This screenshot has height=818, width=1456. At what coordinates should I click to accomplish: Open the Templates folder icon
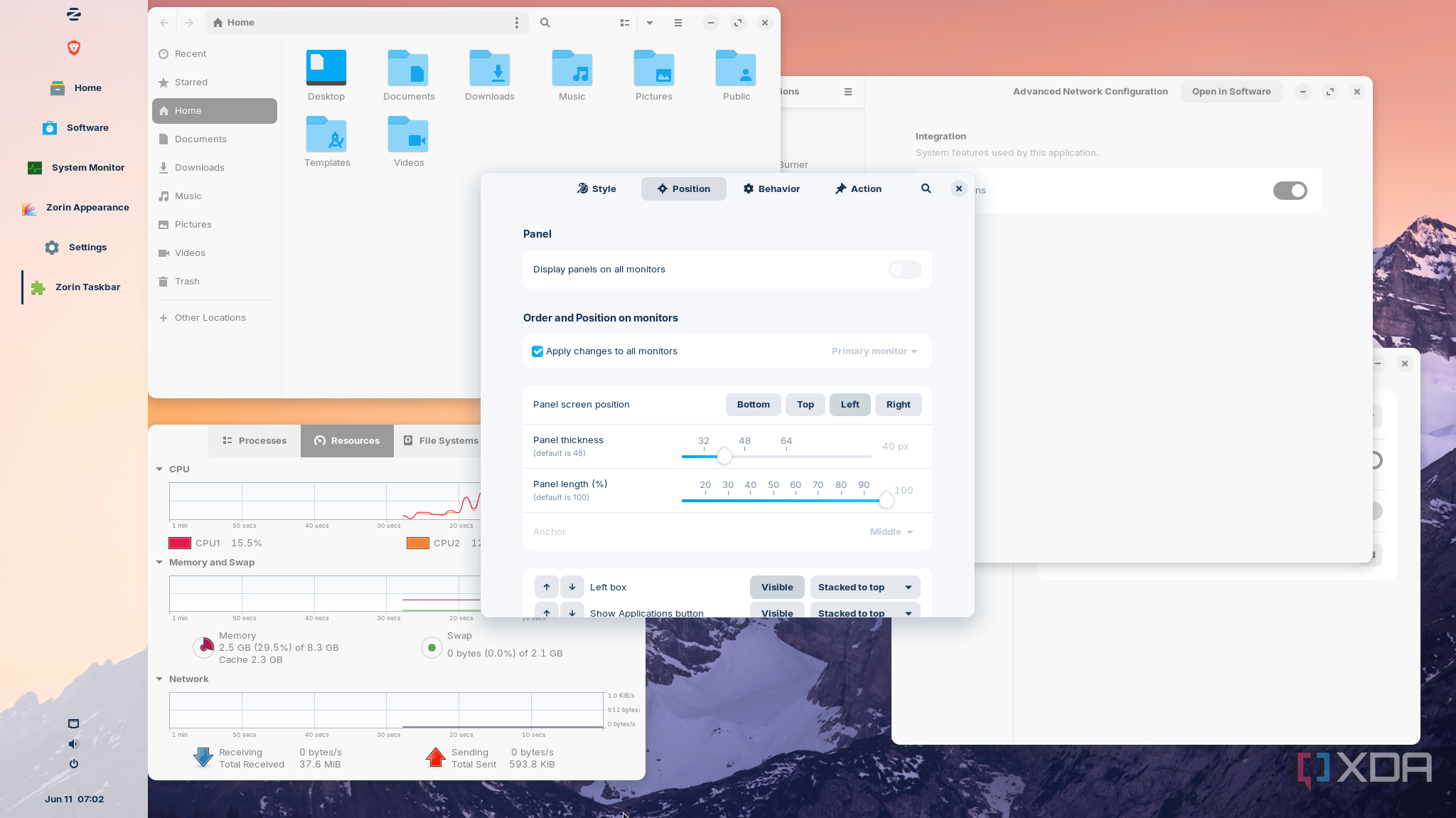[x=326, y=135]
